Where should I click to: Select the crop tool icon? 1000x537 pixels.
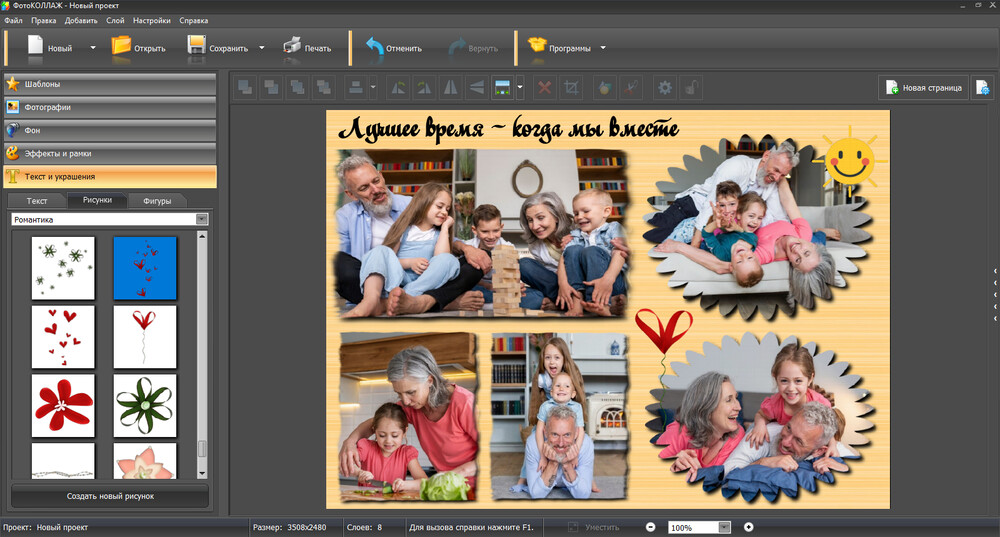(x=571, y=87)
